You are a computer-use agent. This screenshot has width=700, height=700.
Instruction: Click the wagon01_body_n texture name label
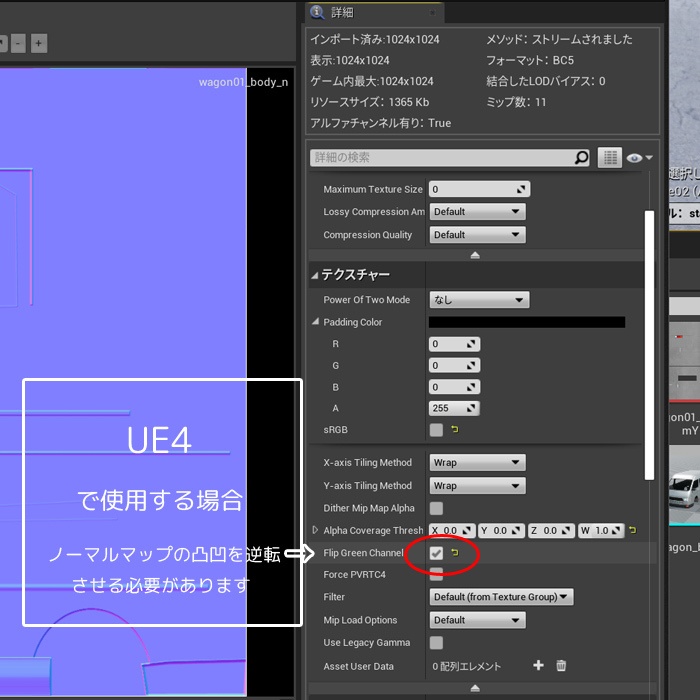[243, 82]
